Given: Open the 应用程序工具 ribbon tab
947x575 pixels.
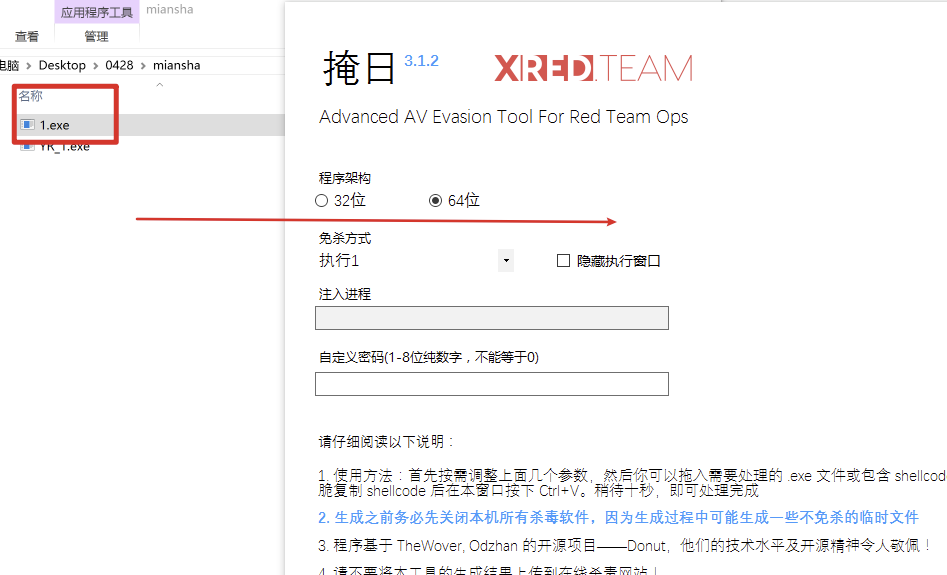Looking at the screenshot, I should coord(97,13).
